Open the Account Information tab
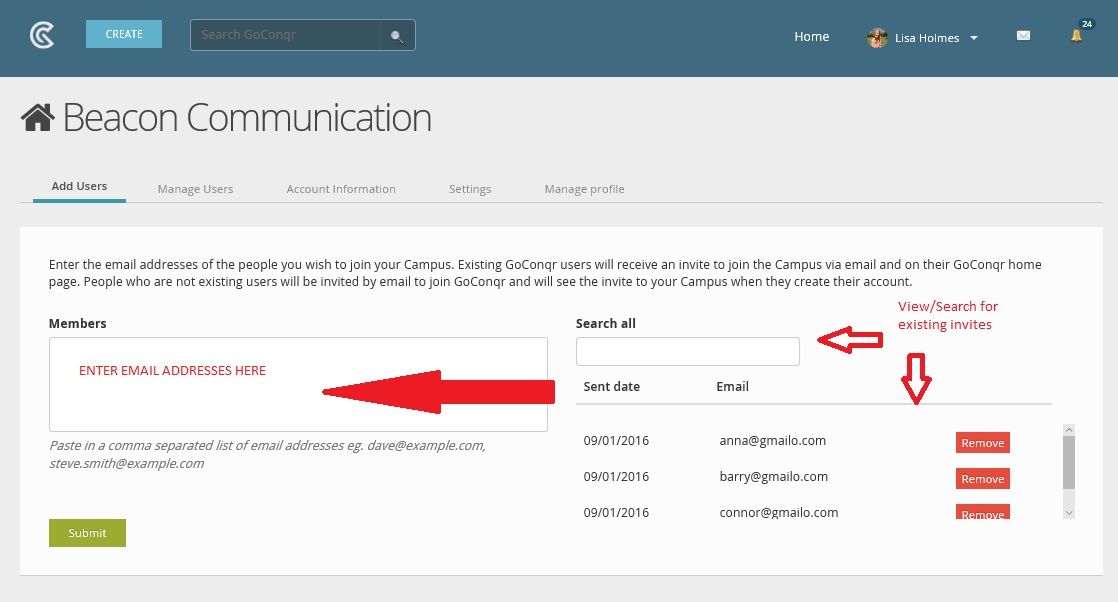 pos(341,189)
